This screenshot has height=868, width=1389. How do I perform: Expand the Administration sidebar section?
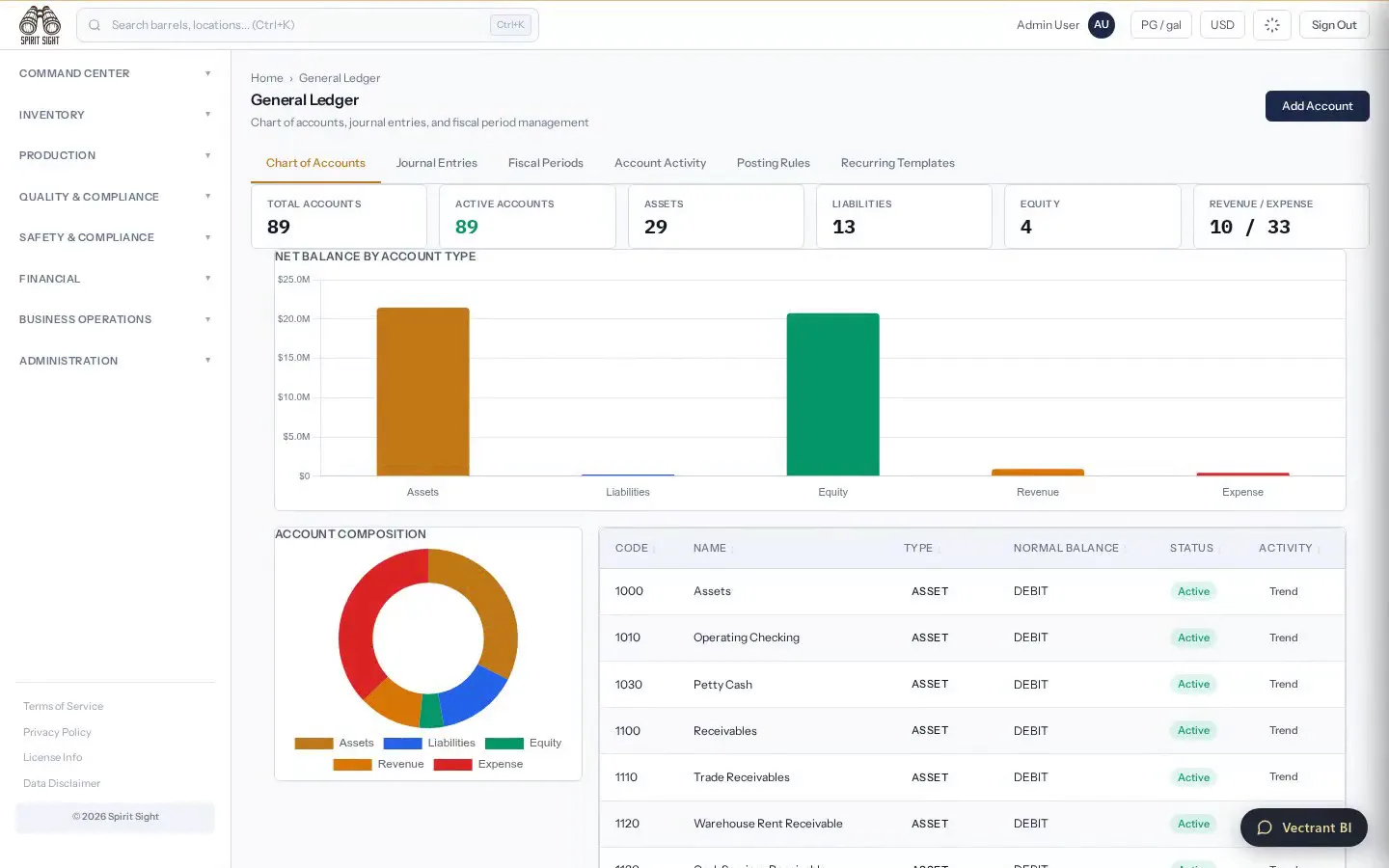[115, 361]
